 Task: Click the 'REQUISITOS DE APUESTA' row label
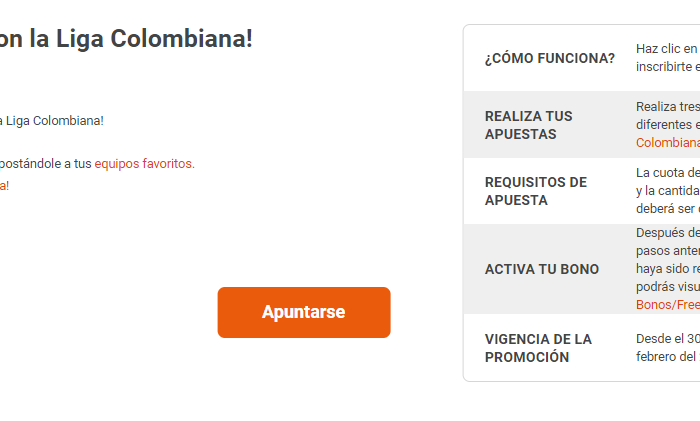pos(535,191)
